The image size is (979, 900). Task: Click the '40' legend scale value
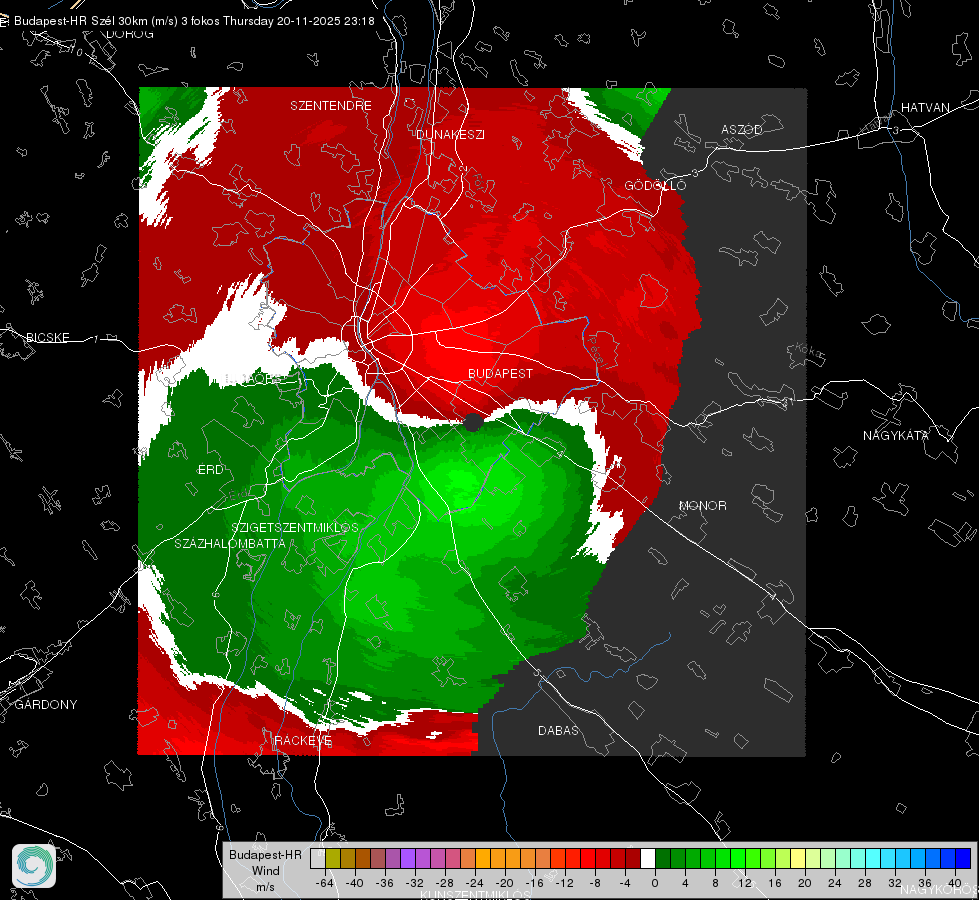pos(955,883)
